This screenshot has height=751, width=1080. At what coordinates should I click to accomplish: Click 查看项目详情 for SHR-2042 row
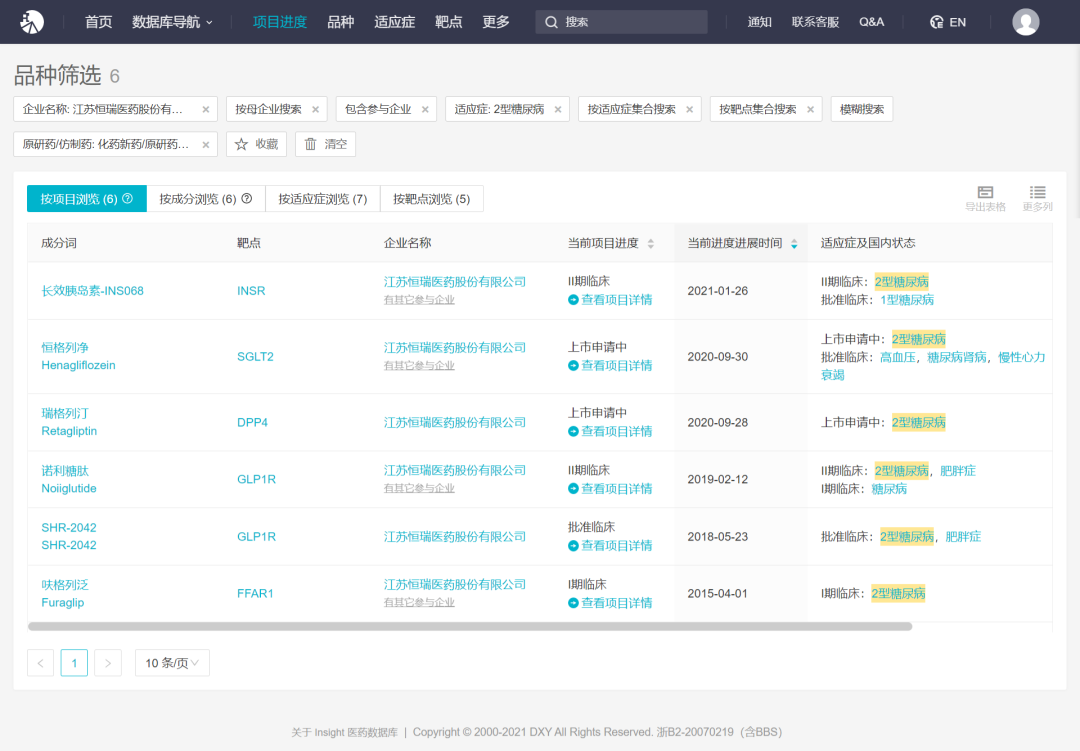click(x=610, y=546)
